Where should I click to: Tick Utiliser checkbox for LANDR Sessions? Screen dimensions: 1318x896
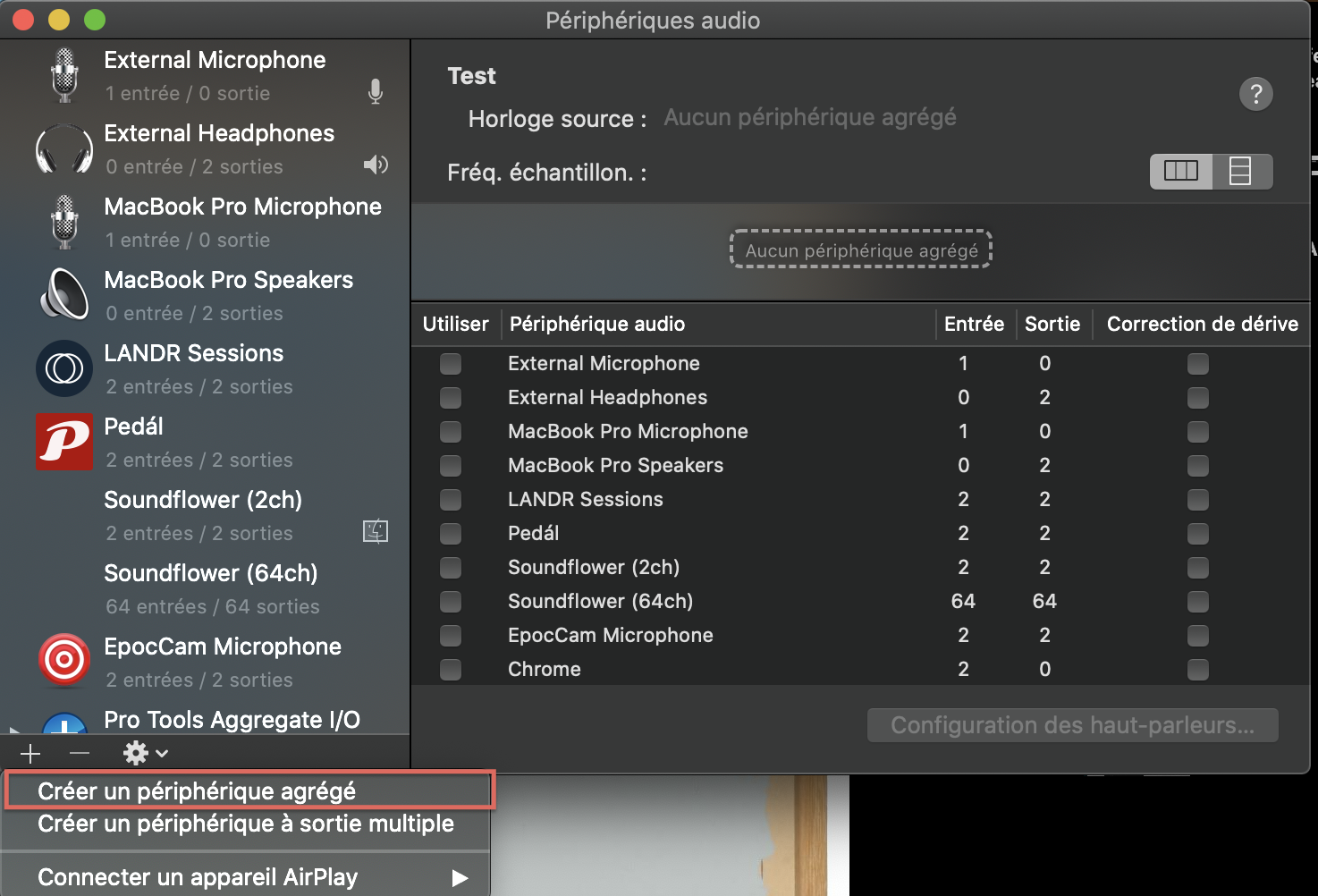(451, 500)
